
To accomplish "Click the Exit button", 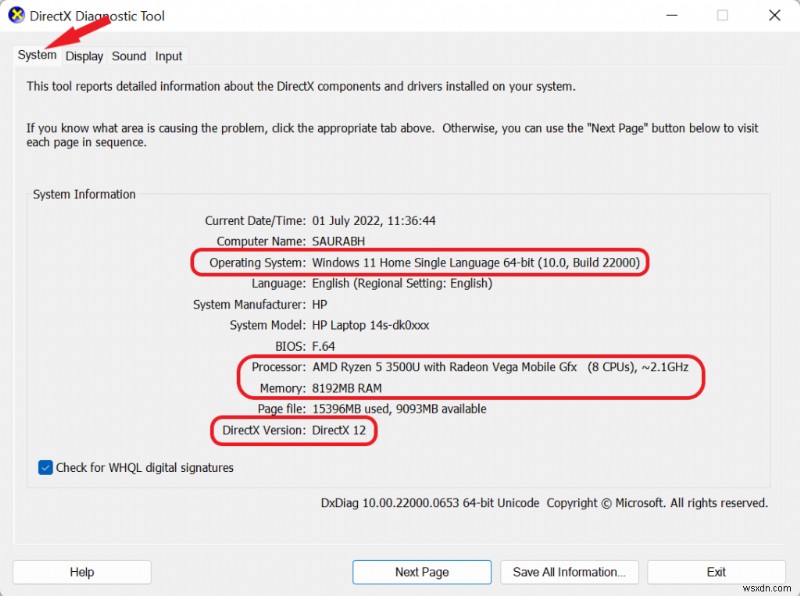I will point(716,572).
